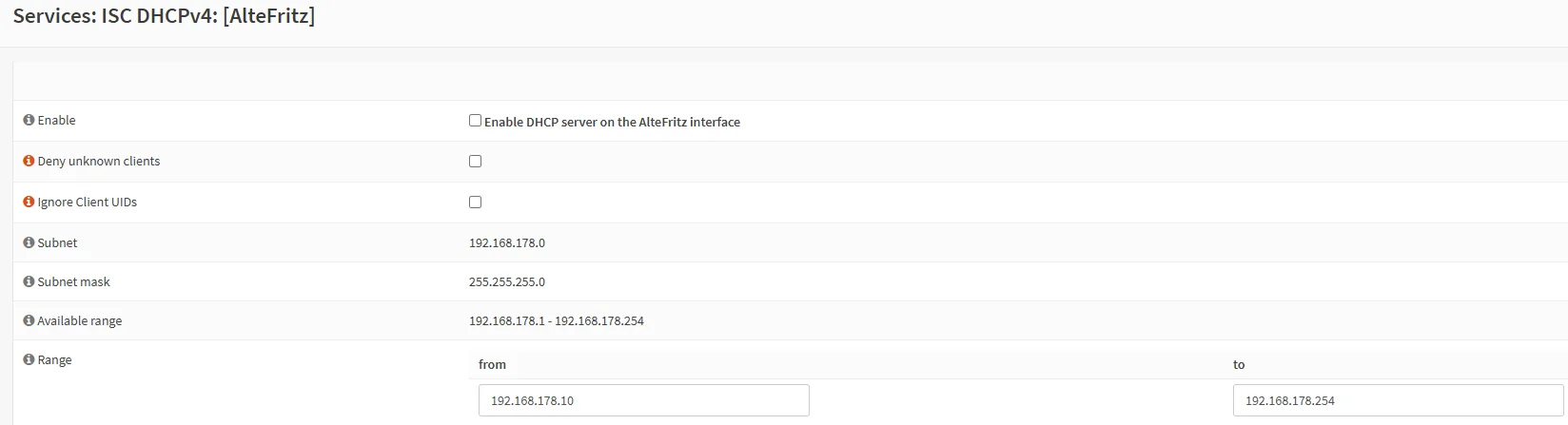
Task: Click the info icon next to Subnet
Action: click(x=29, y=243)
